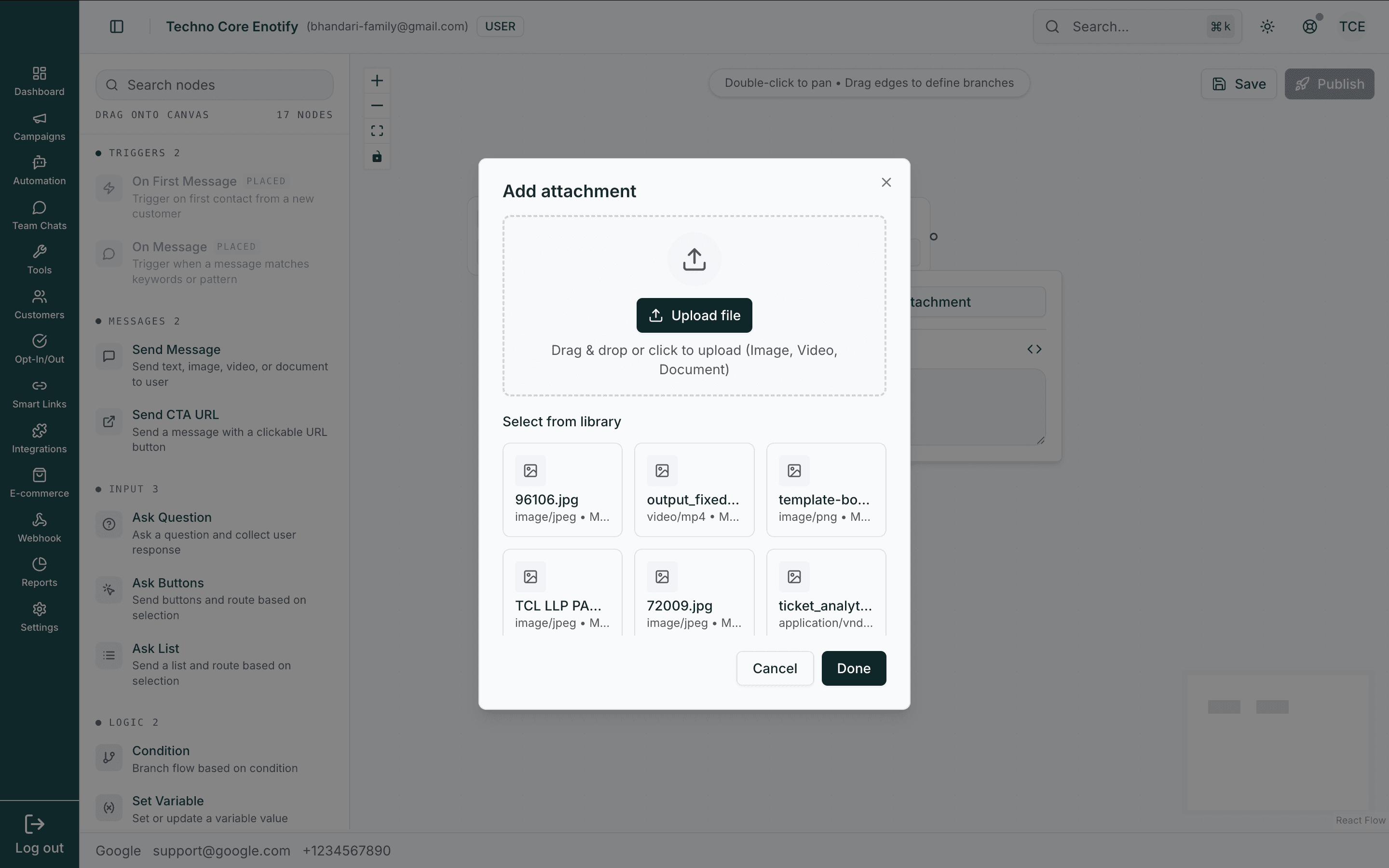Select the Send CTA URL node
Viewport: 1389px width, 868px height.
coord(214,431)
